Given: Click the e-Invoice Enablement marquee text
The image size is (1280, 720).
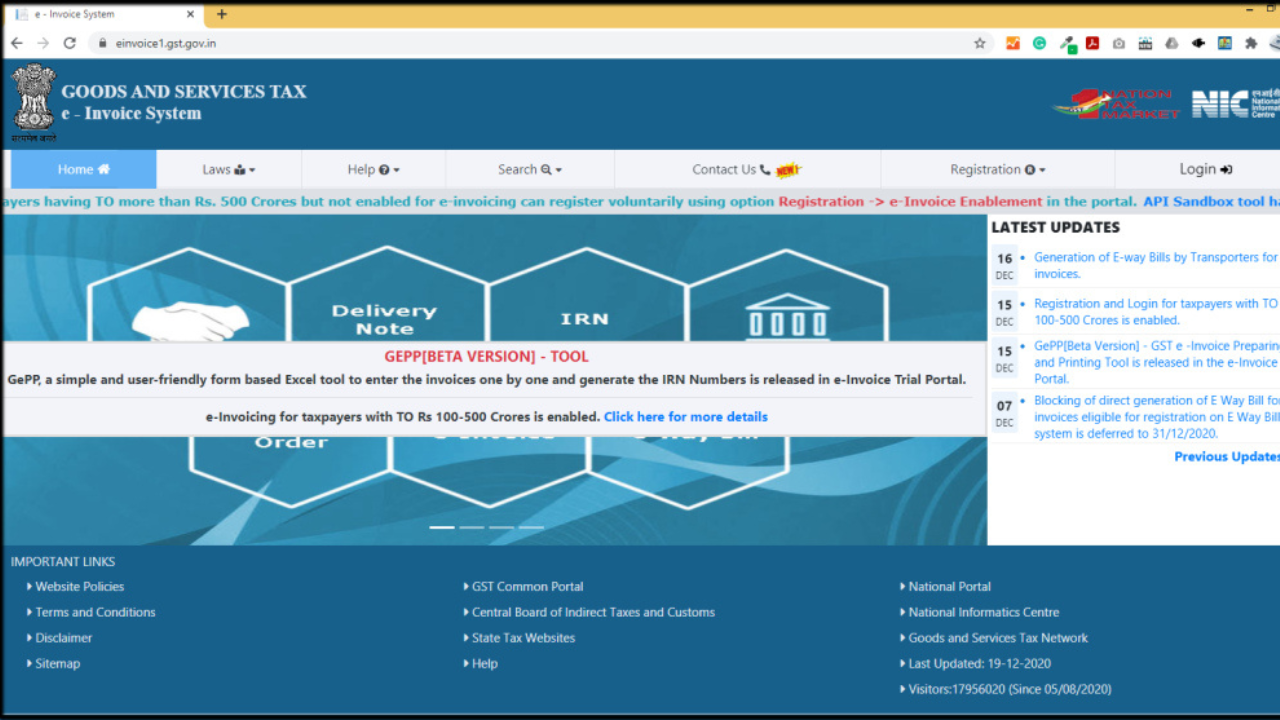Looking at the screenshot, I should [x=966, y=201].
